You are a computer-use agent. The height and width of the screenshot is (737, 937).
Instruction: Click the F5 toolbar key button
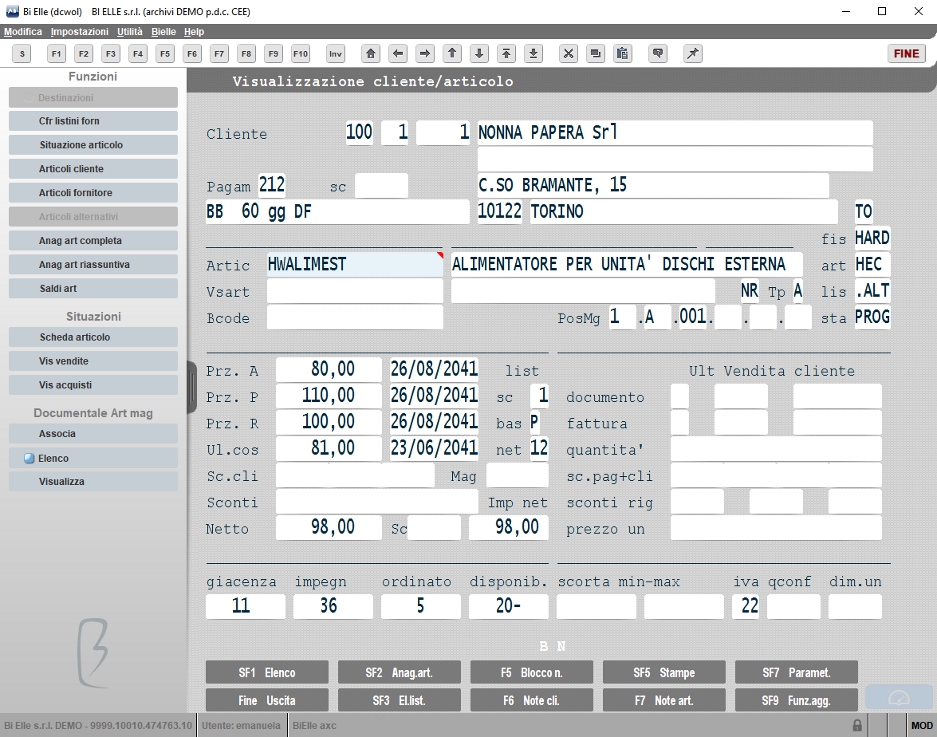165,54
